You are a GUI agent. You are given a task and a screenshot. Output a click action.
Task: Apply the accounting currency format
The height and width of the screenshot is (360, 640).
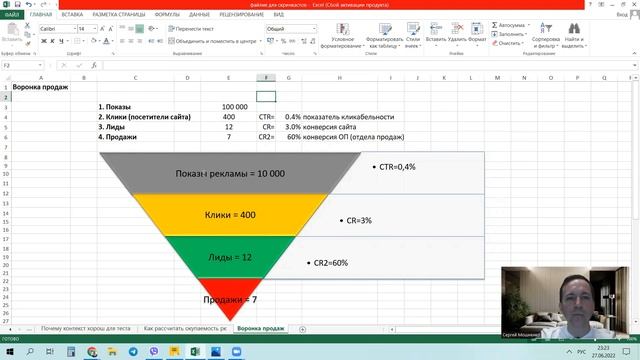[270, 41]
